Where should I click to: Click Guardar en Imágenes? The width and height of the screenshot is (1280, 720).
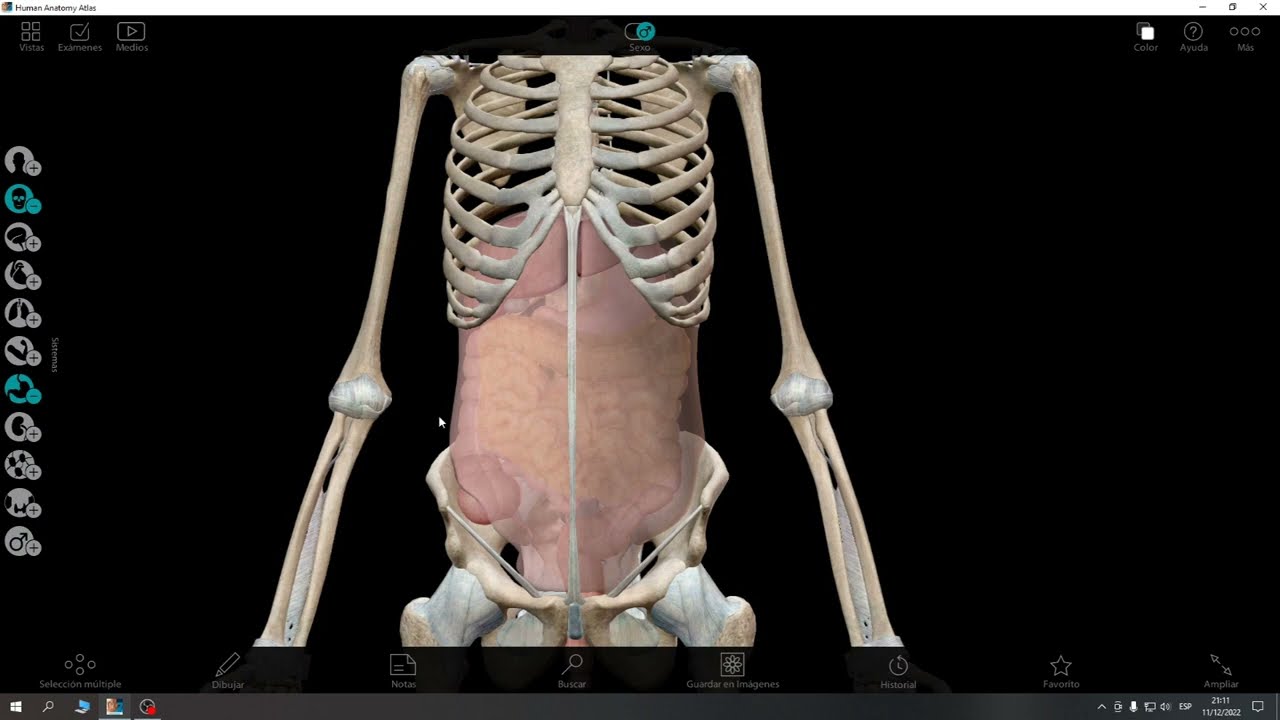[x=732, y=671]
